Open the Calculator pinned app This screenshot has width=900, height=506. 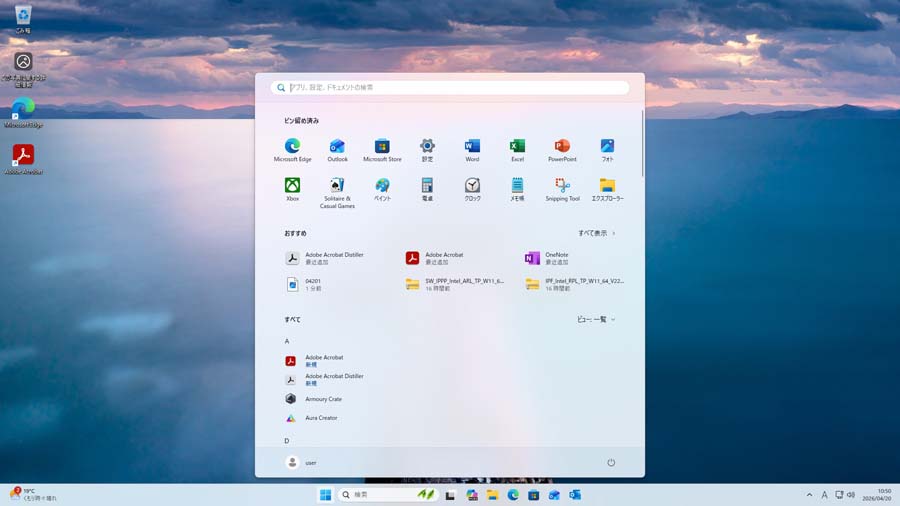pos(427,189)
